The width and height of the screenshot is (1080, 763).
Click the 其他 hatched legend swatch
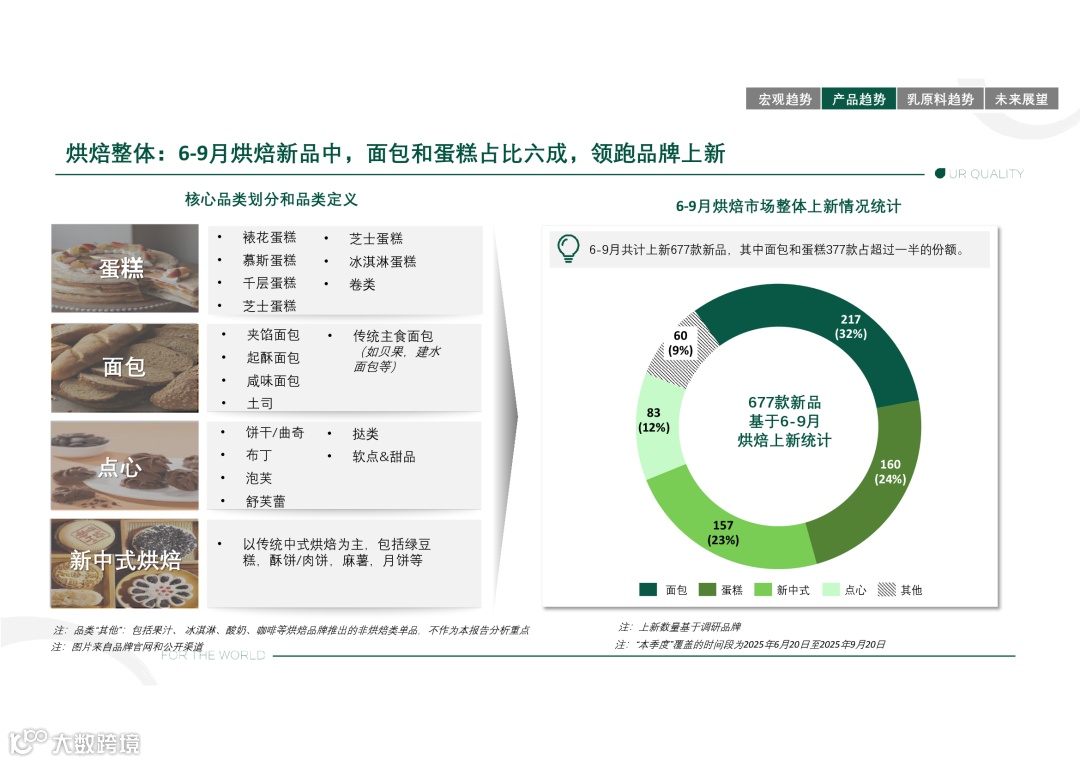(x=886, y=589)
